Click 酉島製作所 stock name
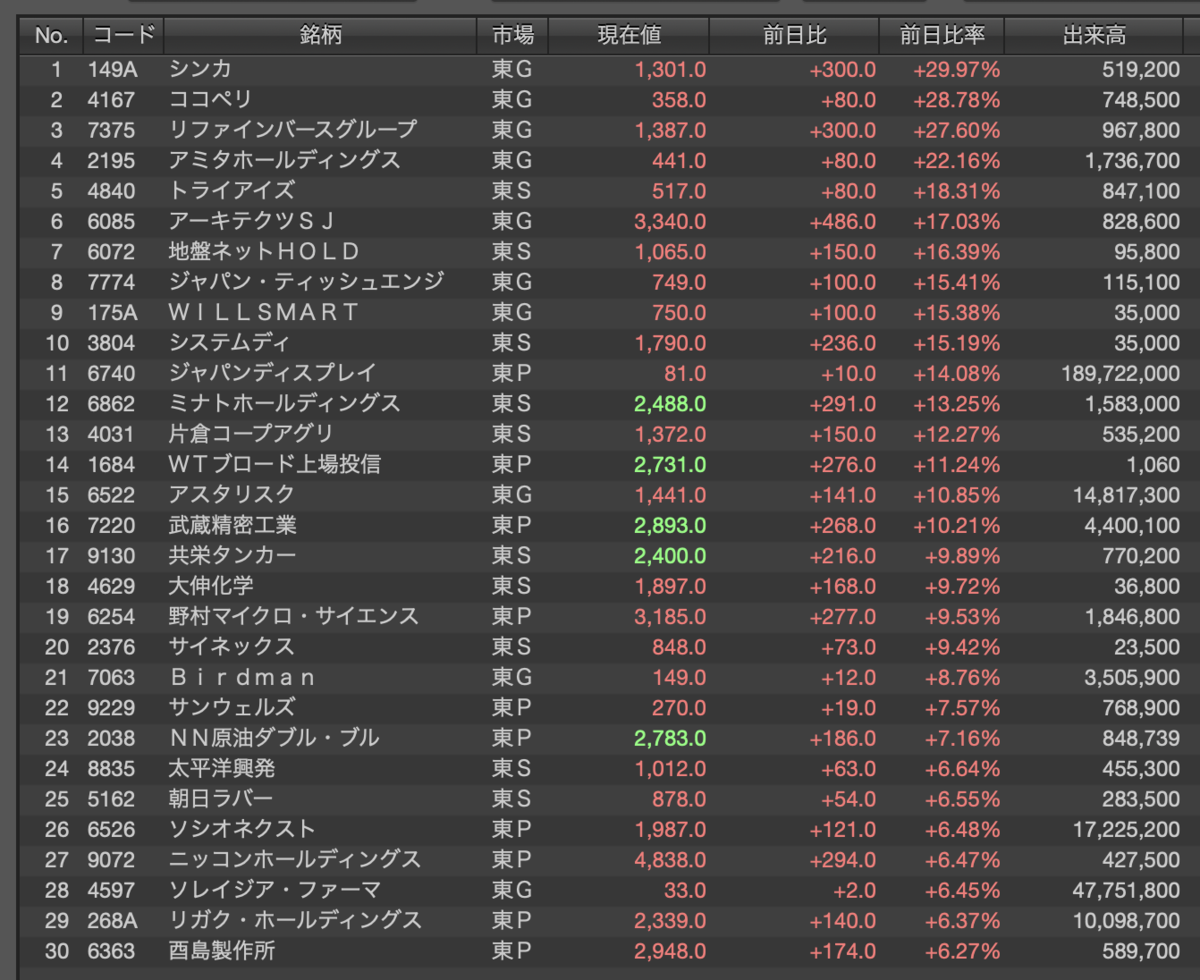1200x980 pixels. pyautogui.click(x=222, y=950)
